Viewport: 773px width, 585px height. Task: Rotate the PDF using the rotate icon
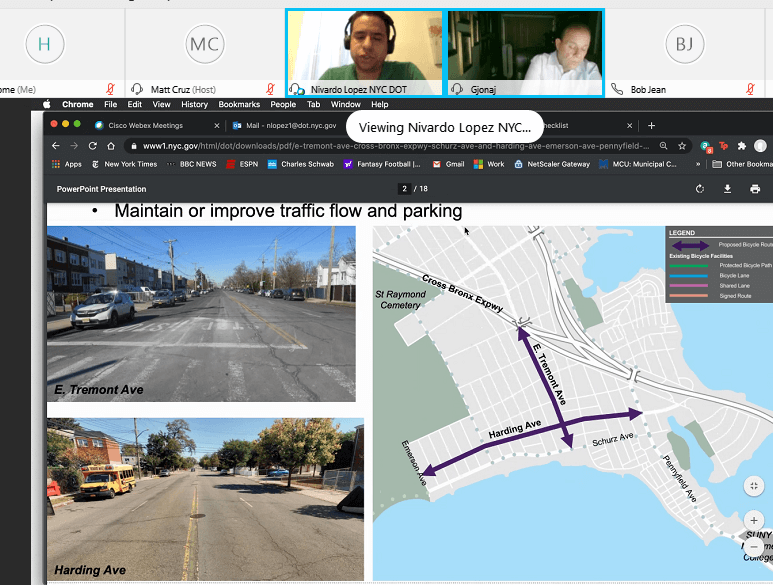coord(700,189)
